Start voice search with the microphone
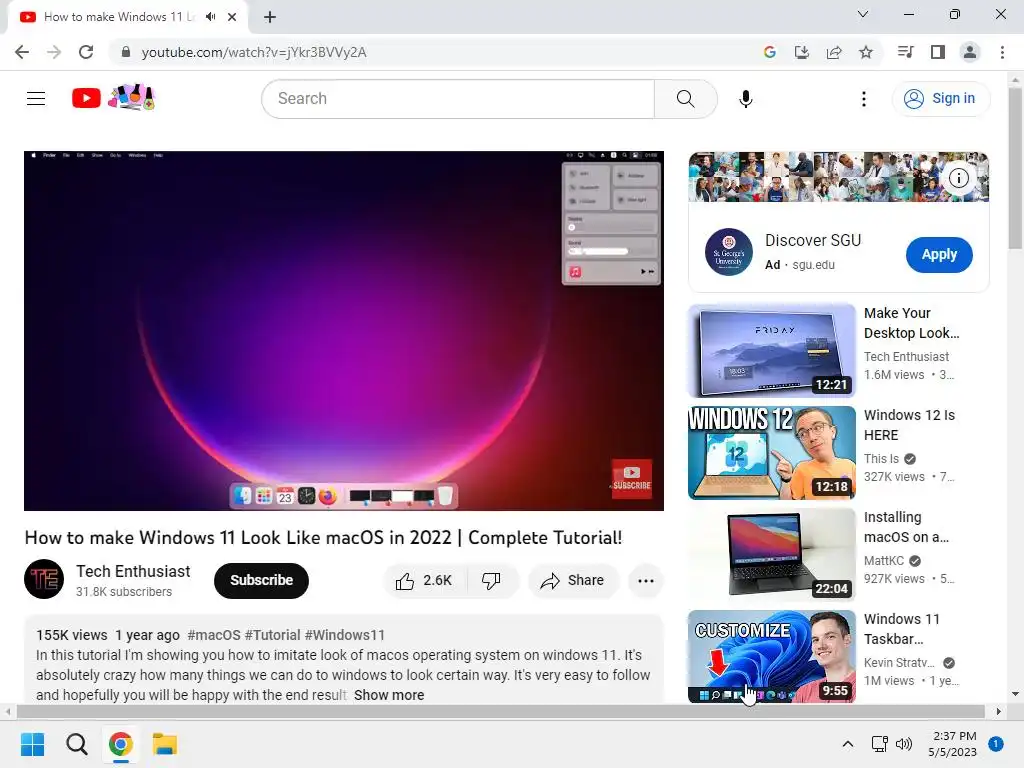This screenshot has width=1024, height=768. coord(746,99)
